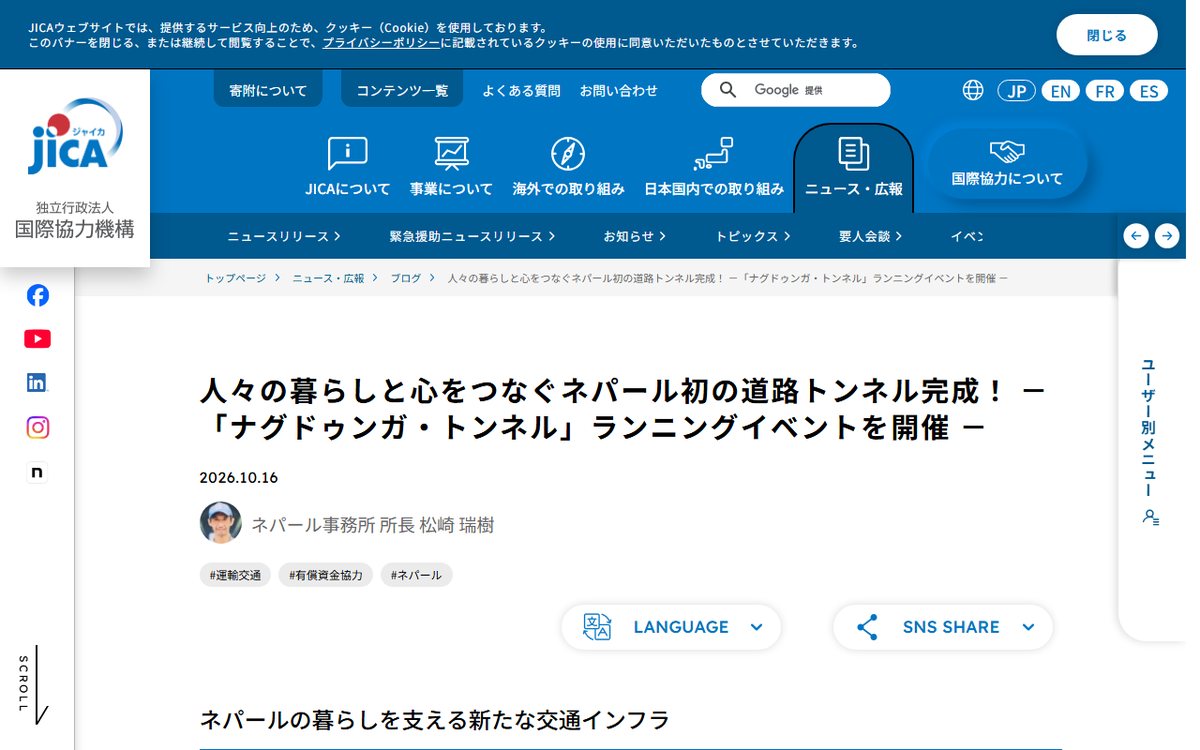Select #ネパール tag
Viewport: 1200px width, 750px height.
(x=416, y=575)
